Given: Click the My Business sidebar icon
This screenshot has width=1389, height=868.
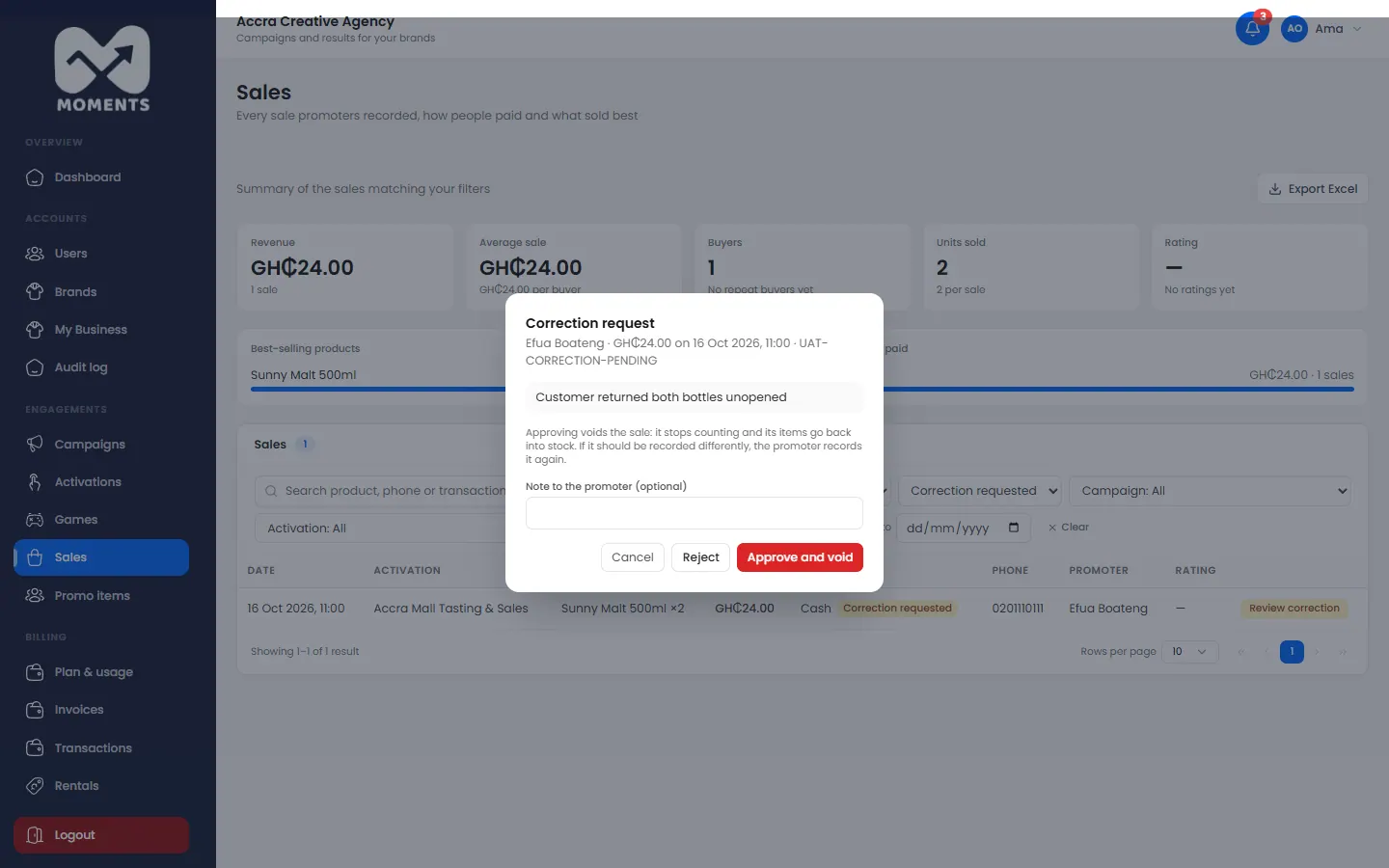Looking at the screenshot, I should pos(35,330).
